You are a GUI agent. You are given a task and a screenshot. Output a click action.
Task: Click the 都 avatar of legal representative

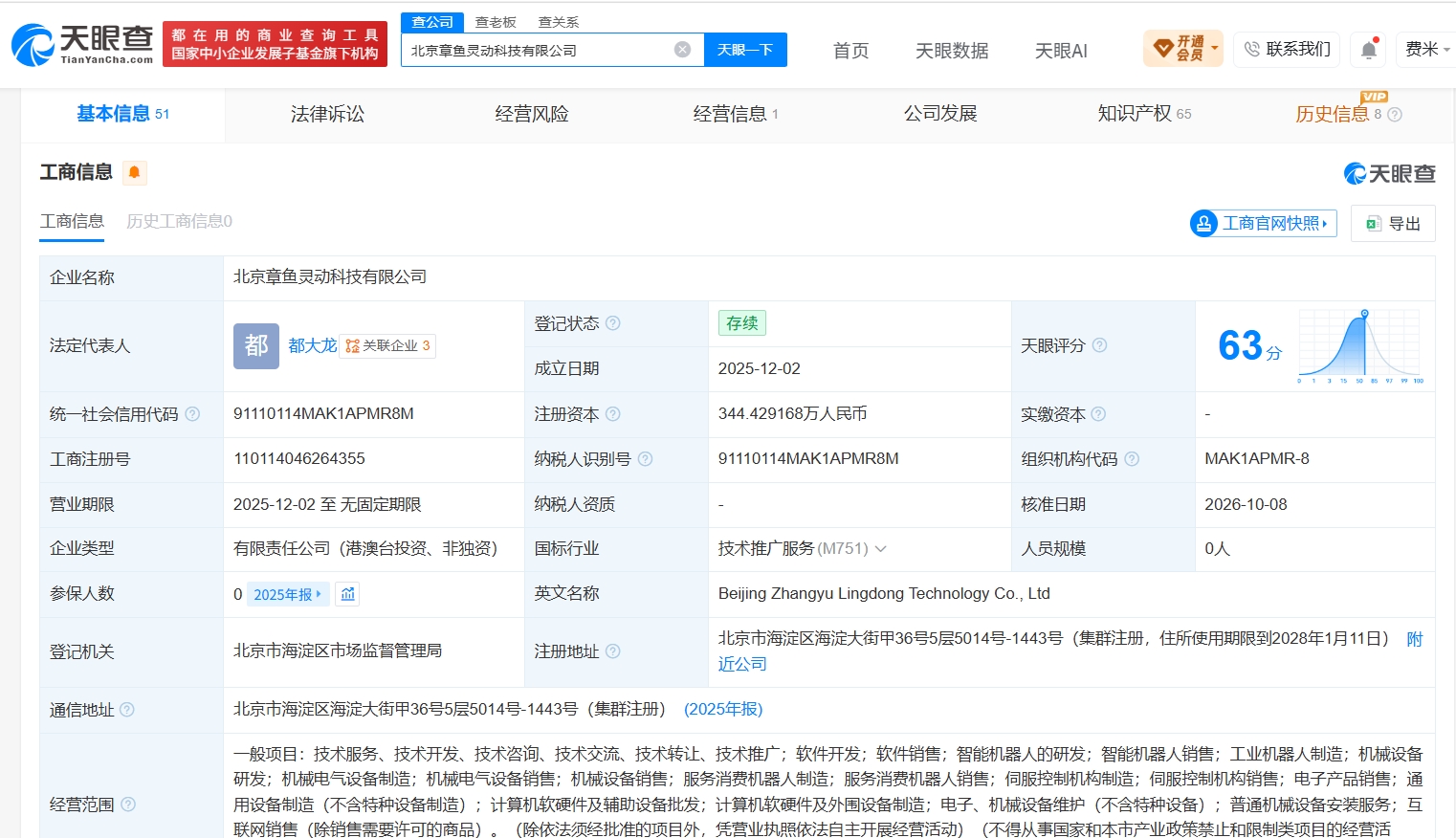point(256,345)
